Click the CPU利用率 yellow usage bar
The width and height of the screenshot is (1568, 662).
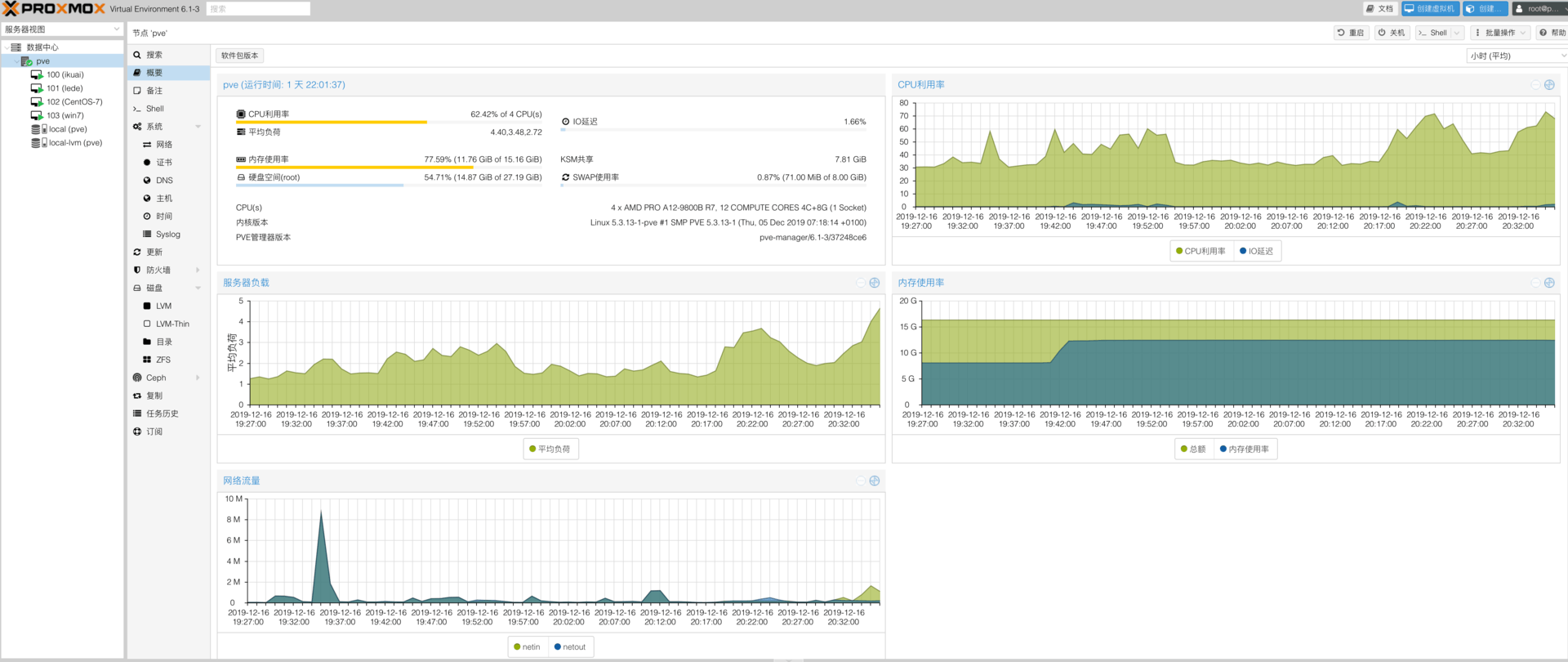[389, 123]
